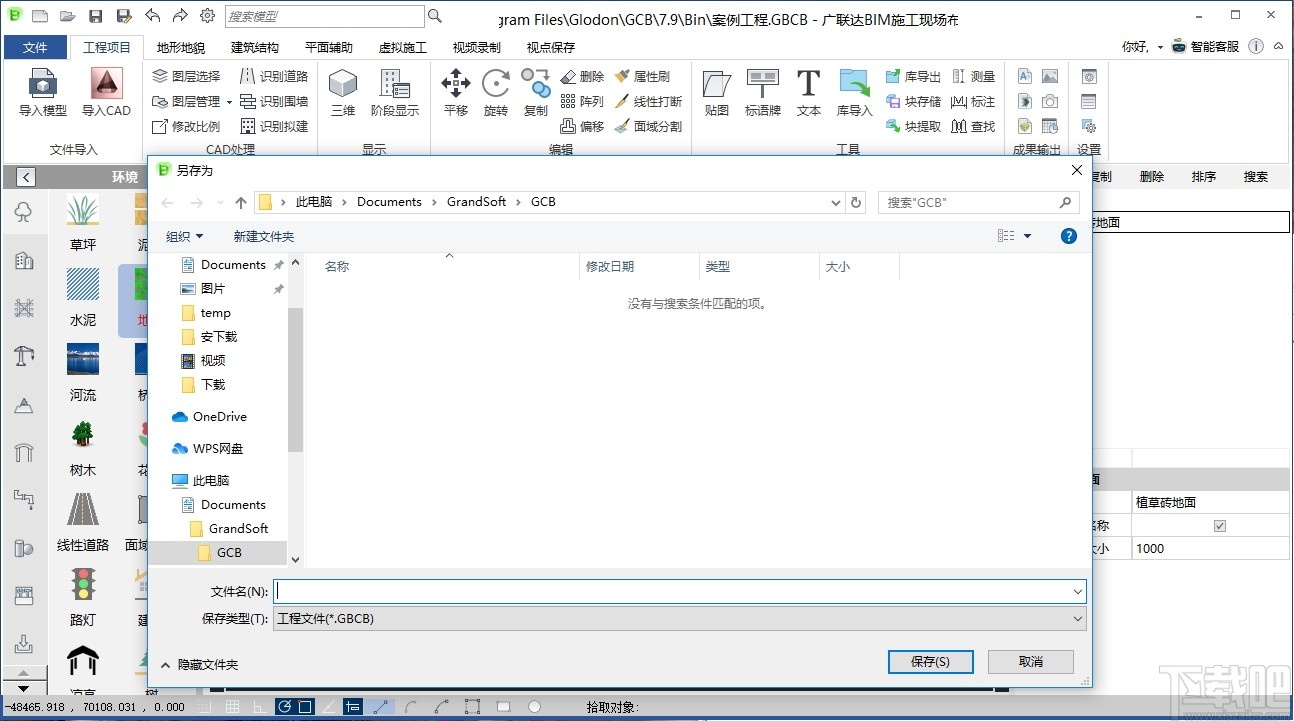This screenshot has height=721, width=1294.
Task: Click the 测量 measure tool
Action: (x=973, y=76)
